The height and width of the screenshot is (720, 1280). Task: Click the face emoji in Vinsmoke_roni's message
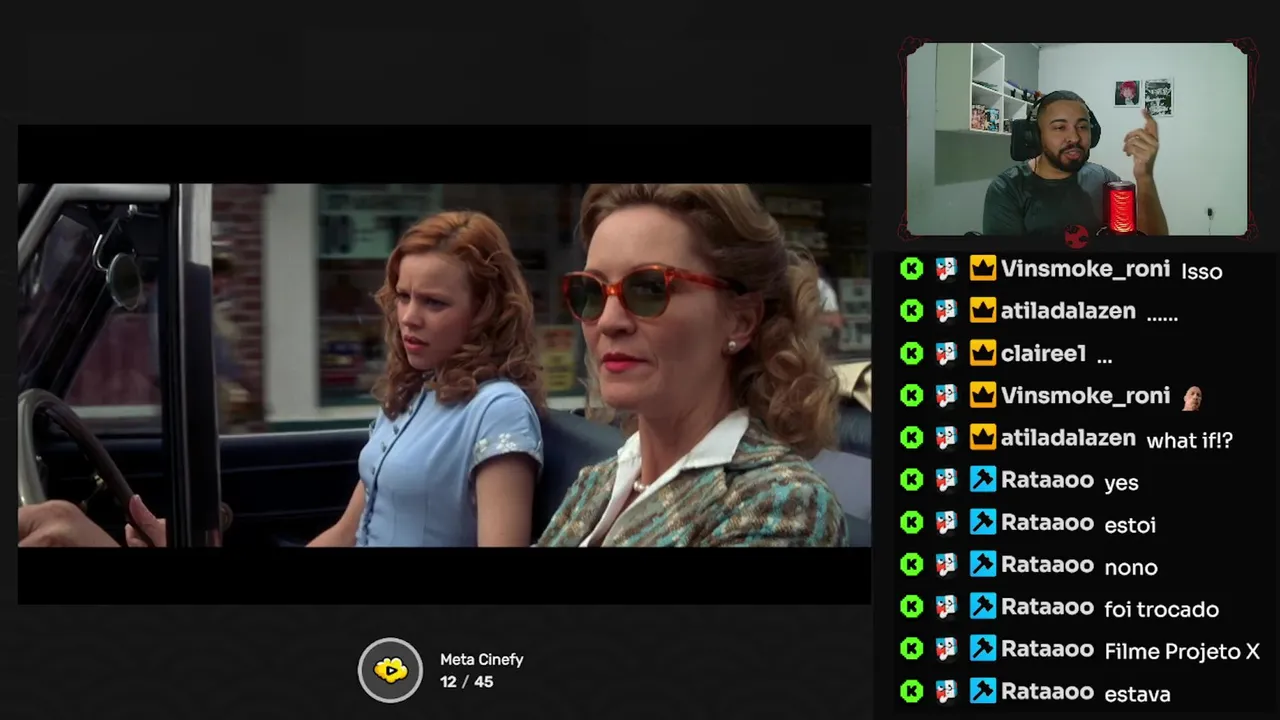tap(1191, 397)
